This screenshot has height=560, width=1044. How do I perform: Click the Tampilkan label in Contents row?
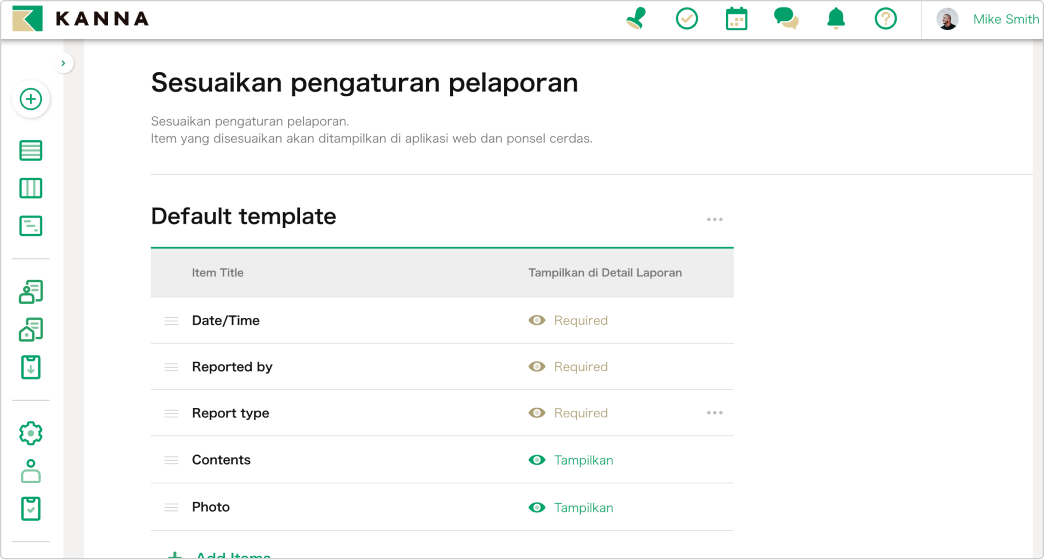(584, 460)
